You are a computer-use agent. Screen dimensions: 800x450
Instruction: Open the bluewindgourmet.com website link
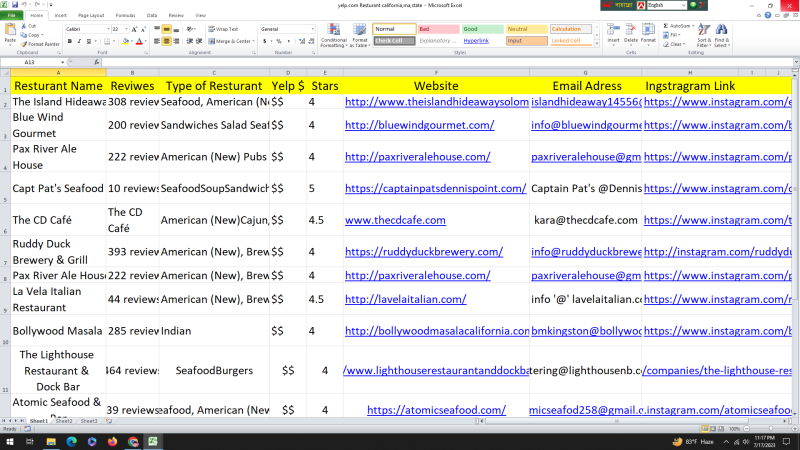tap(419, 125)
